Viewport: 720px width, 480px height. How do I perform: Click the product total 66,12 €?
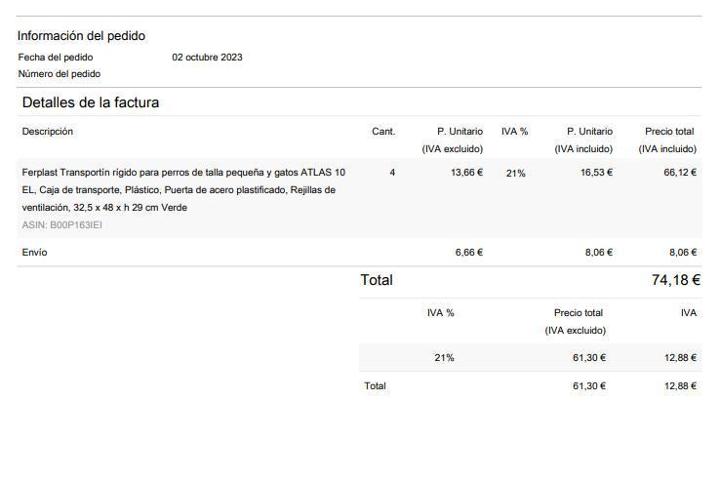point(680,173)
